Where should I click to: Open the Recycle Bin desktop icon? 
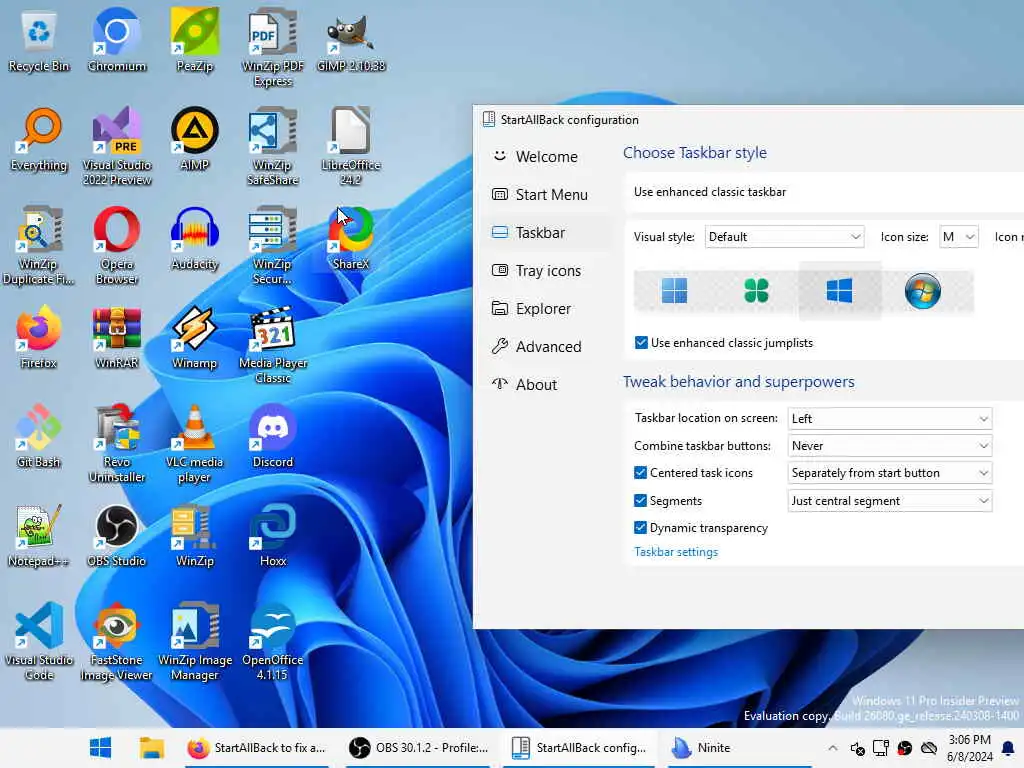39,40
